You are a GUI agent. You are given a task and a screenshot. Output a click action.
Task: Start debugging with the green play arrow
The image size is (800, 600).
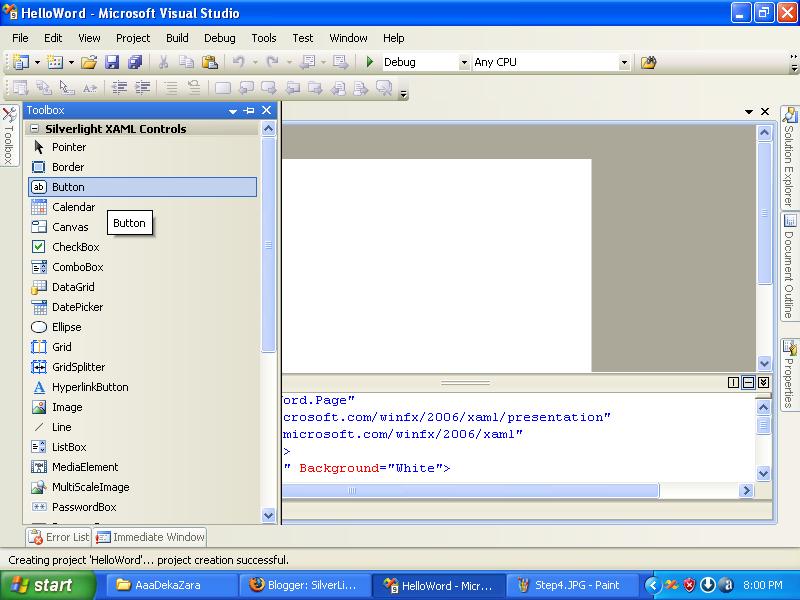(370, 62)
